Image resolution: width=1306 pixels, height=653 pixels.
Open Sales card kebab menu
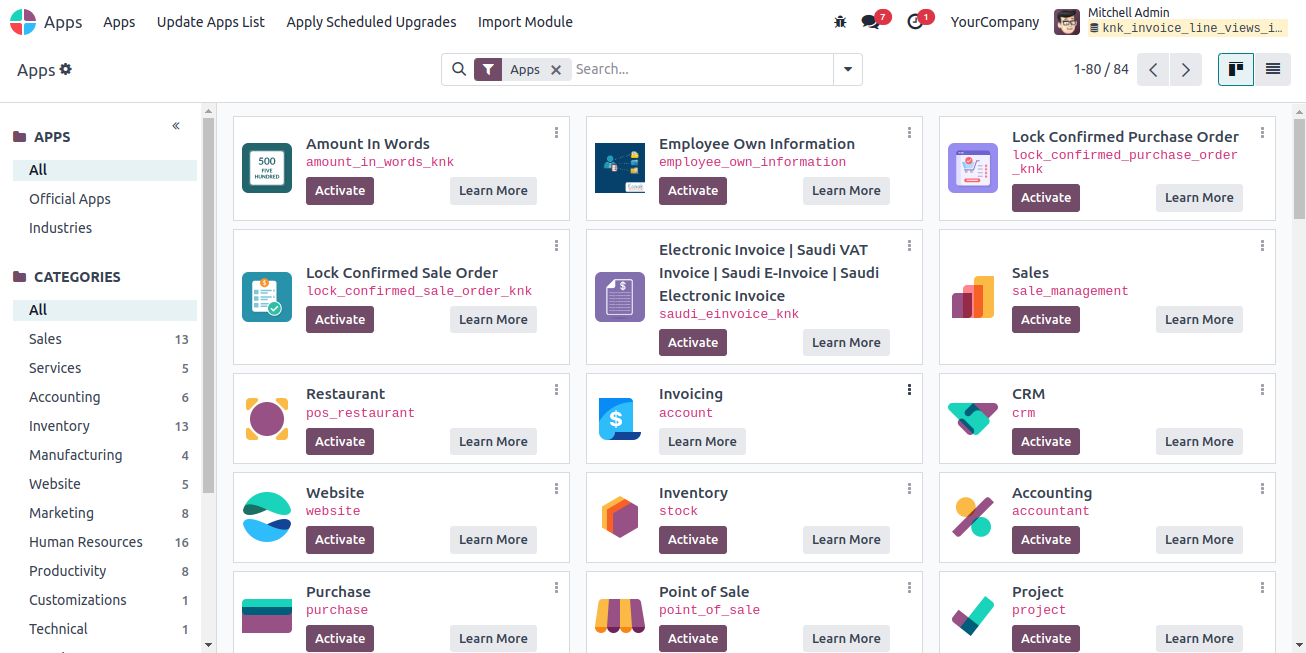[x=1263, y=245]
